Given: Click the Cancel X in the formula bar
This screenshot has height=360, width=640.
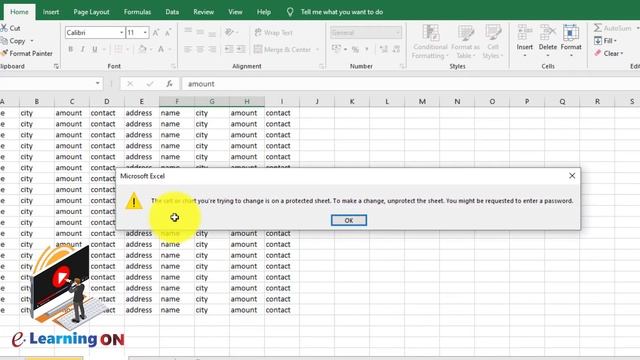Looking at the screenshot, I should [130, 84].
